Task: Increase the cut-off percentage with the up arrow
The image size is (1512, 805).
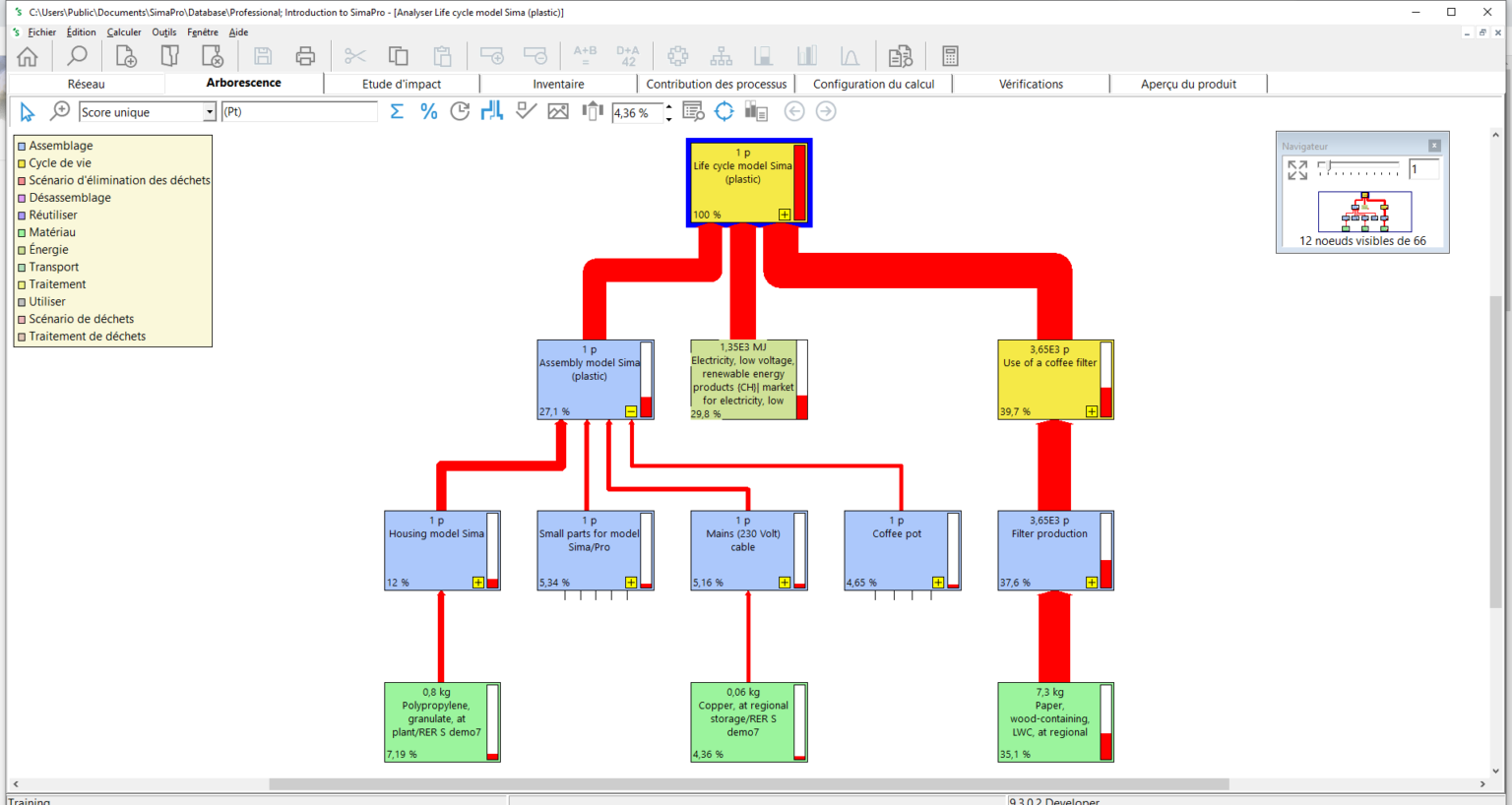Action: click(669, 106)
